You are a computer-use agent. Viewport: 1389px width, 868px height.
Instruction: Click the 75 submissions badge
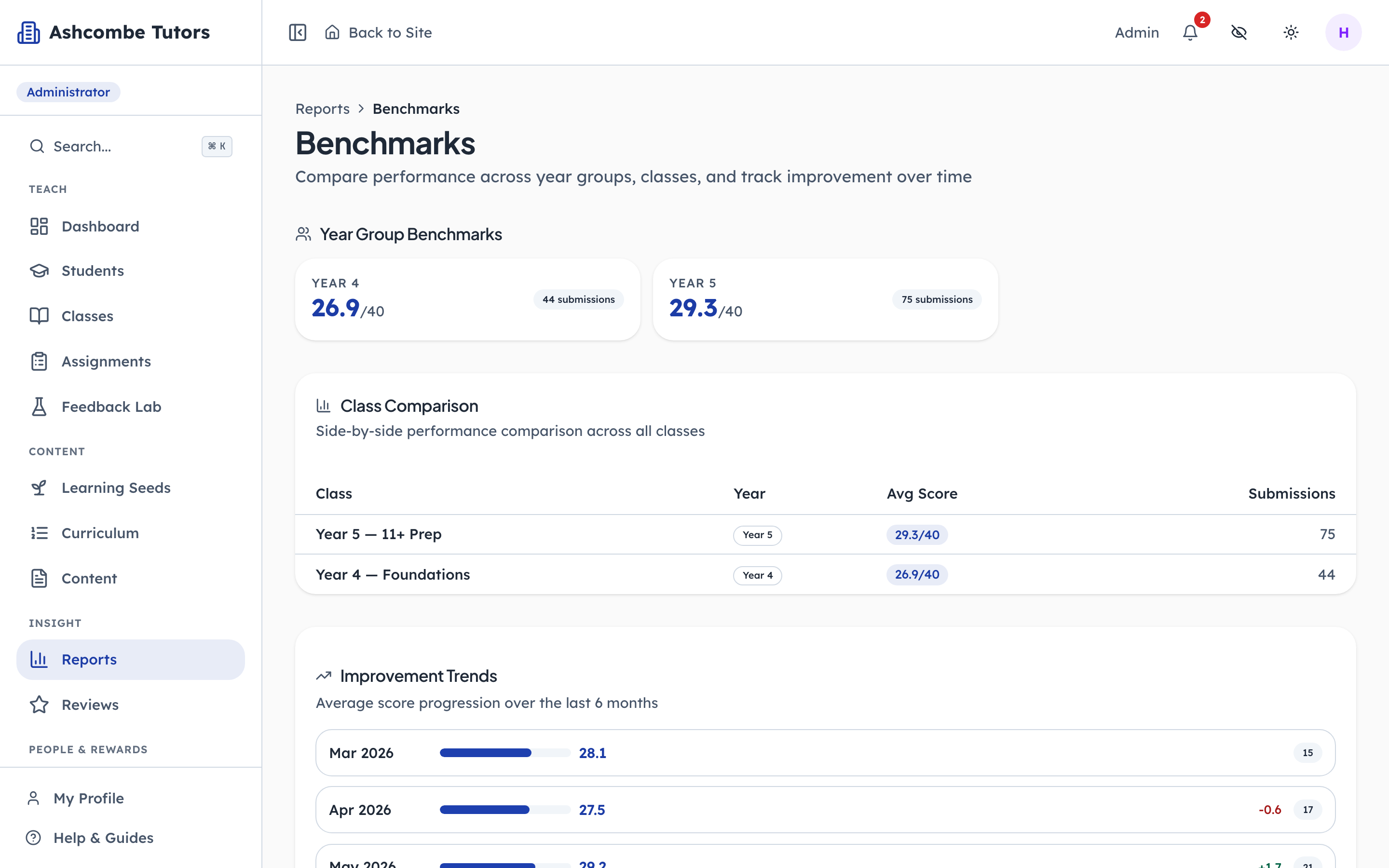point(937,299)
